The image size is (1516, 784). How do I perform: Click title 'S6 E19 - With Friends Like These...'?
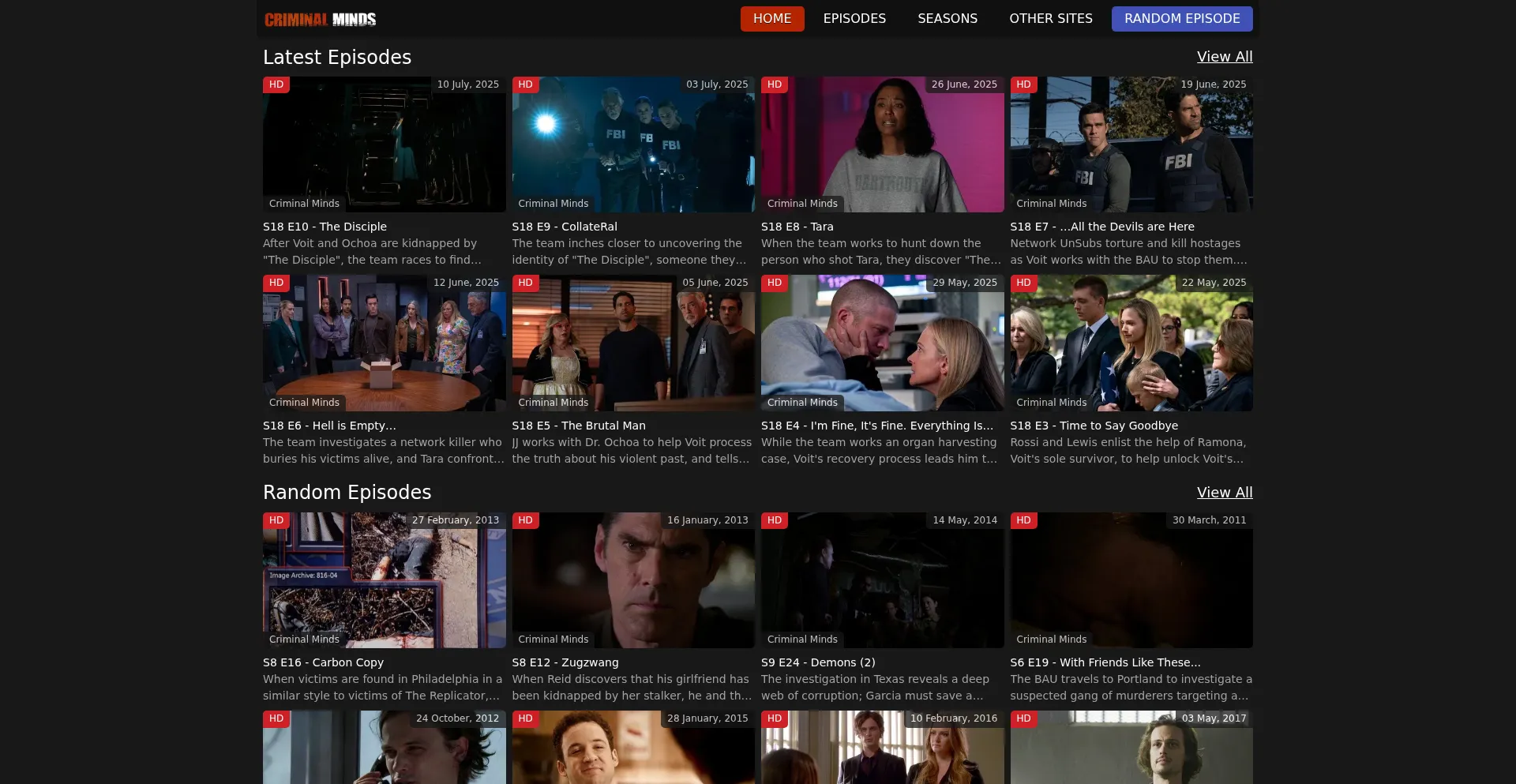(x=1105, y=662)
